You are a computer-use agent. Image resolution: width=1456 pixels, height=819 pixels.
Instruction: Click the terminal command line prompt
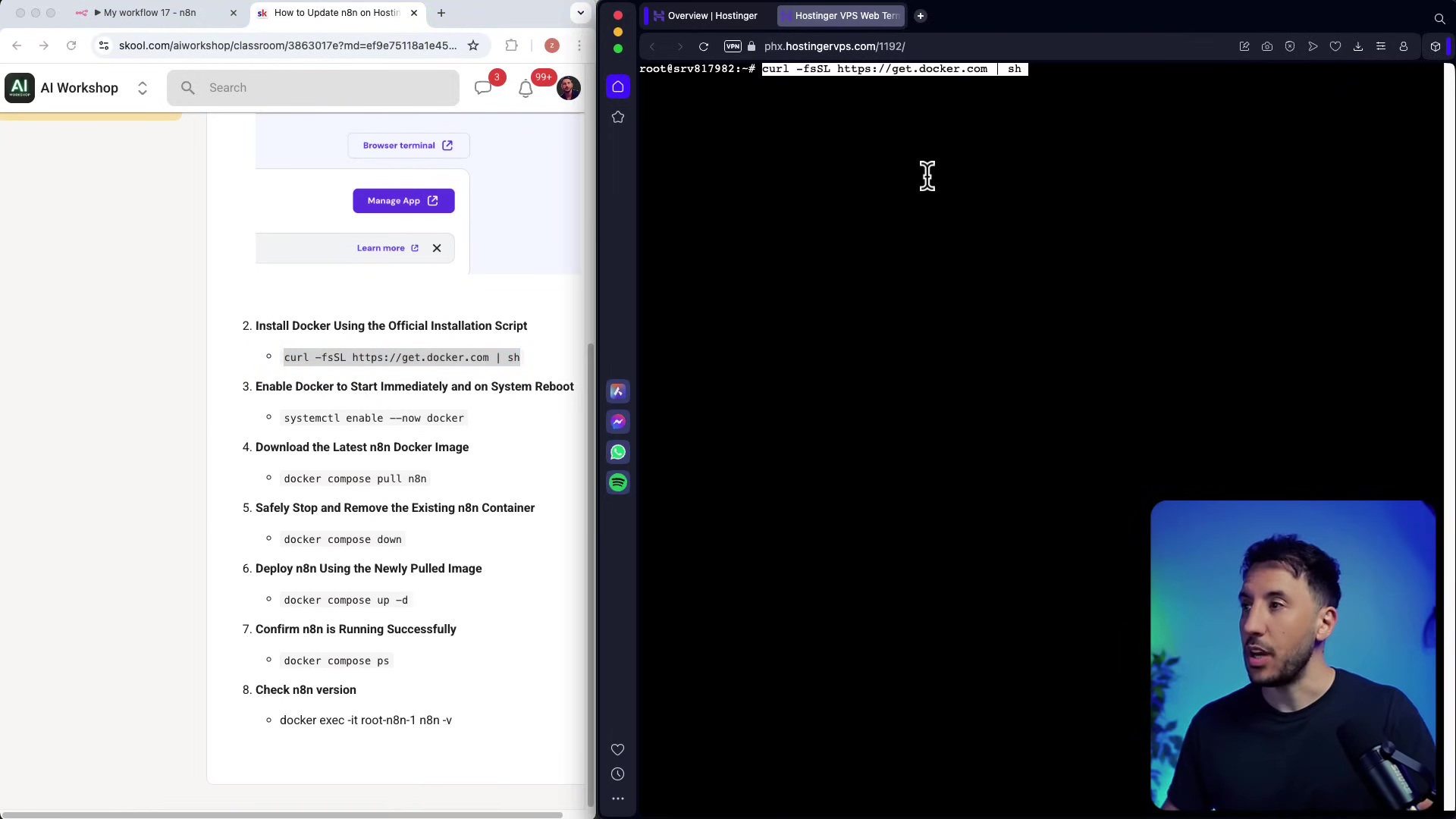click(x=833, y=69)
